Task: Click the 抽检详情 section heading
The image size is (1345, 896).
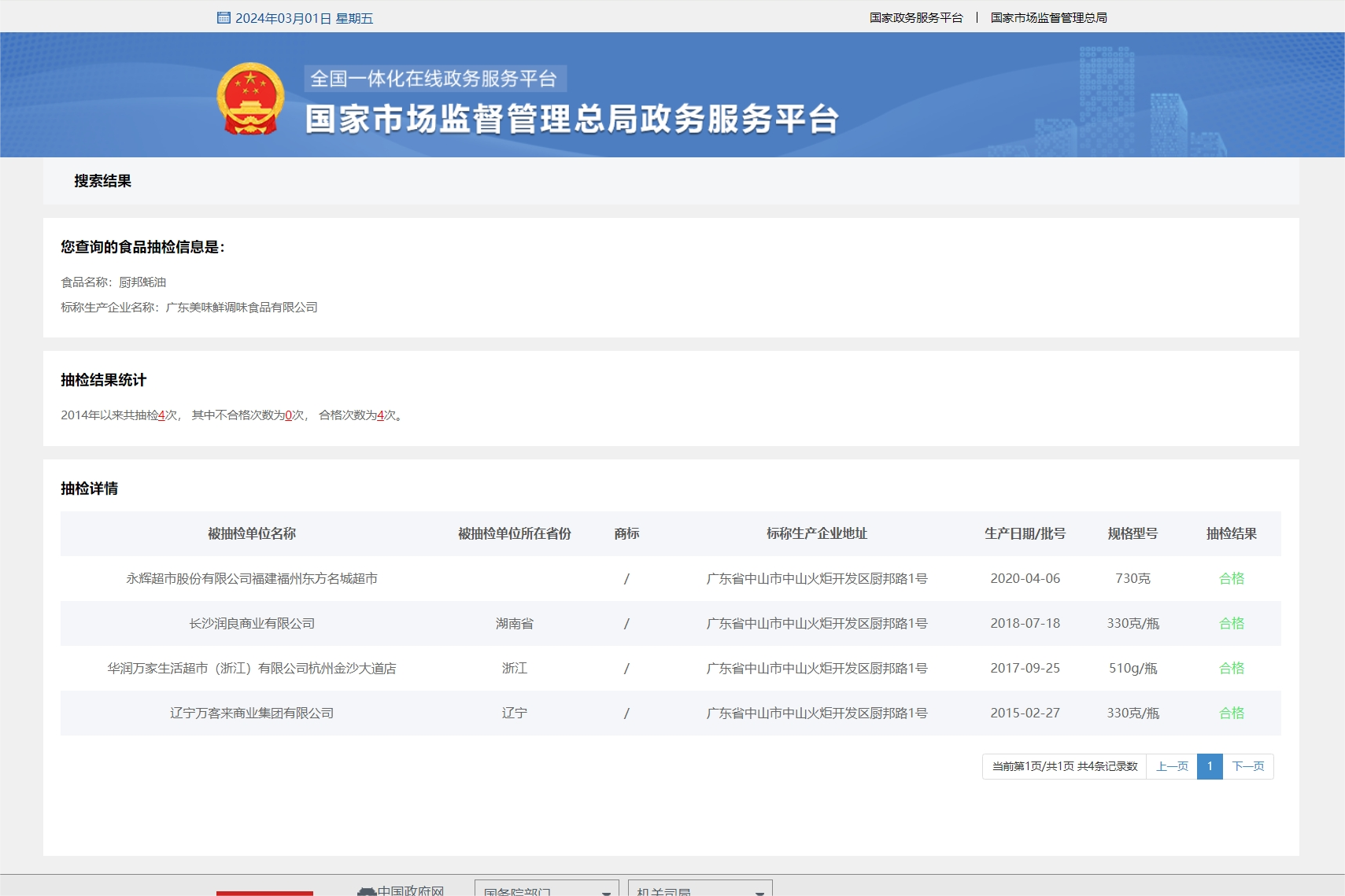Action: pyautogui.click(x=89, y=488)
